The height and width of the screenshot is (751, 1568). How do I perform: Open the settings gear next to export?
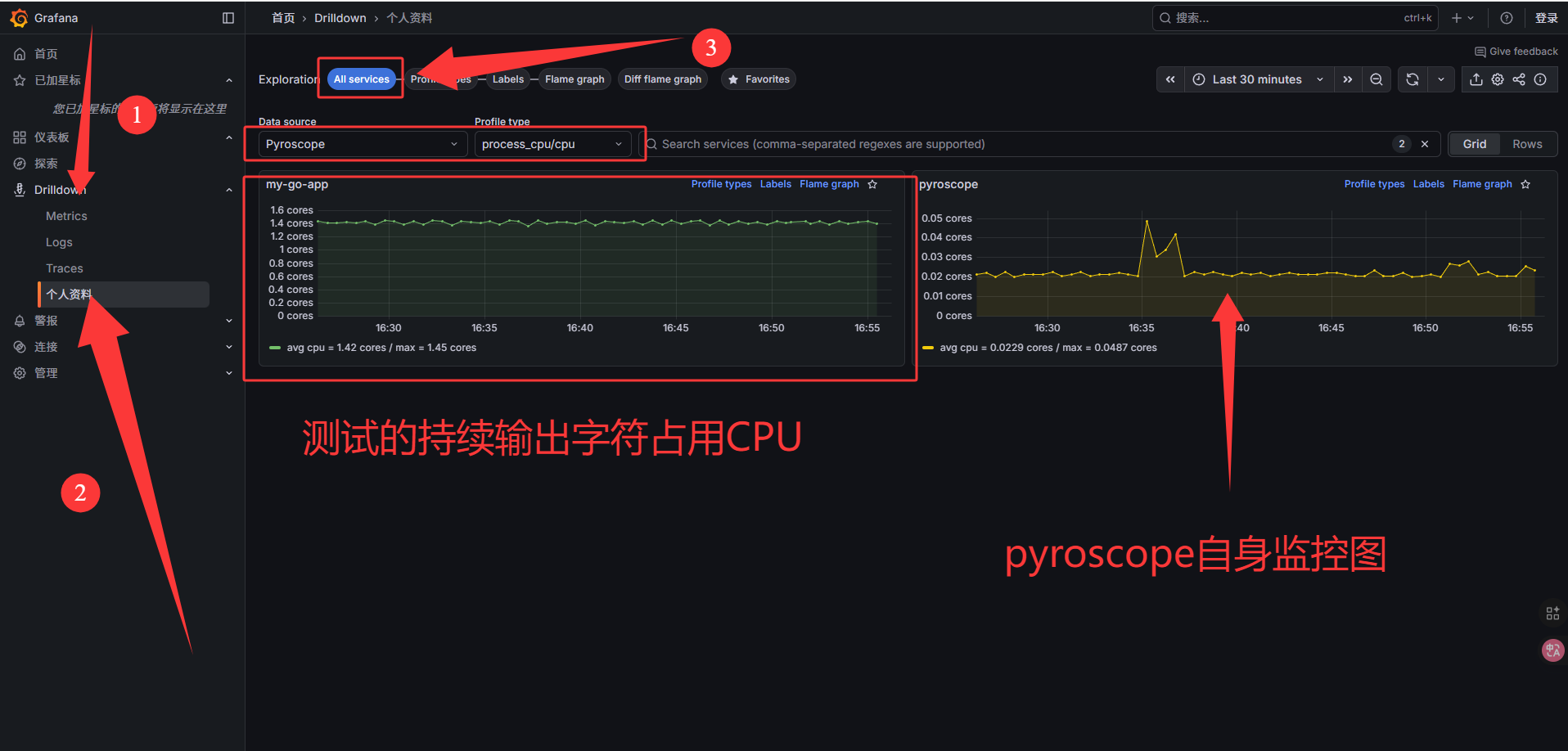point(1497,79)
